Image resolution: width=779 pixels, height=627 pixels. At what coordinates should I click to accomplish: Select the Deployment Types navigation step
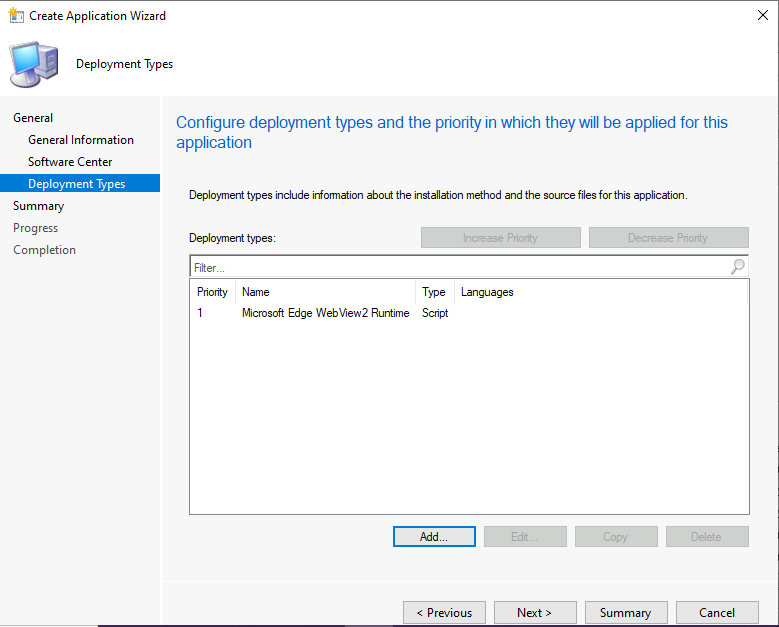[x=80, y=183]
